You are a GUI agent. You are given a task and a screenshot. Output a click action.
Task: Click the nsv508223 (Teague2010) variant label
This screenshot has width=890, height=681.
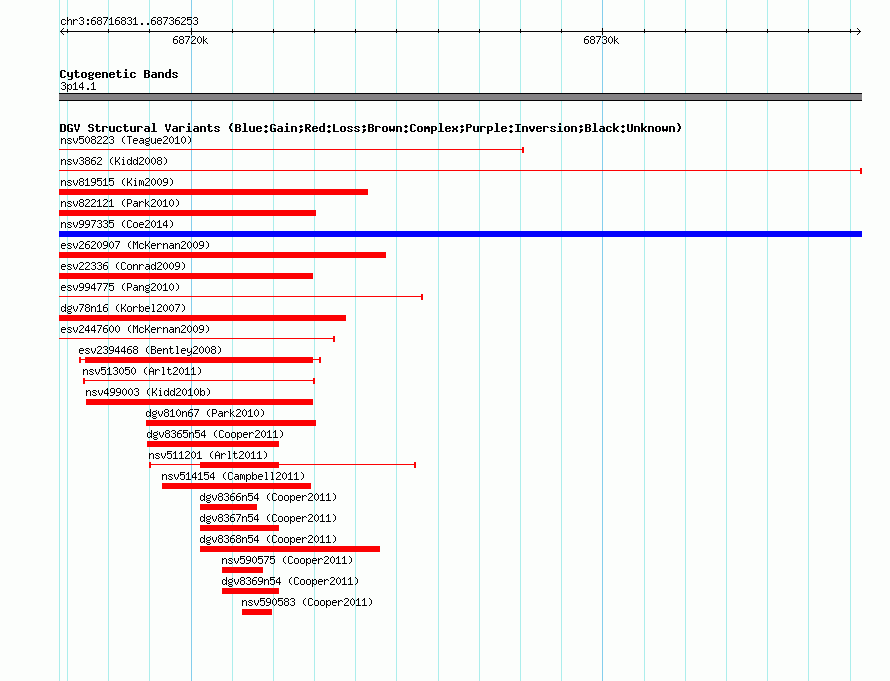126,140
